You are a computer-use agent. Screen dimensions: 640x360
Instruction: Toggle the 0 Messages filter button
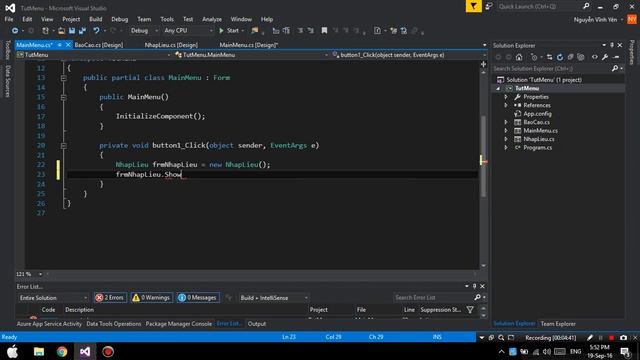point(198,298)
